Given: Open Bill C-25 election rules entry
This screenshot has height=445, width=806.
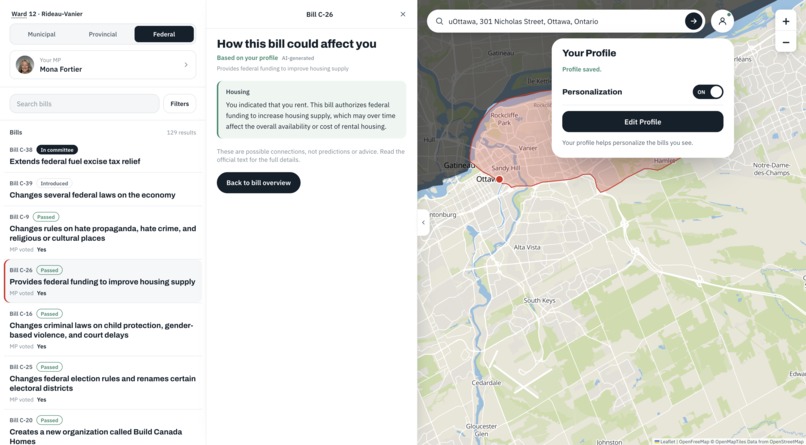Looking at the screenshot, I should [103, 383].
